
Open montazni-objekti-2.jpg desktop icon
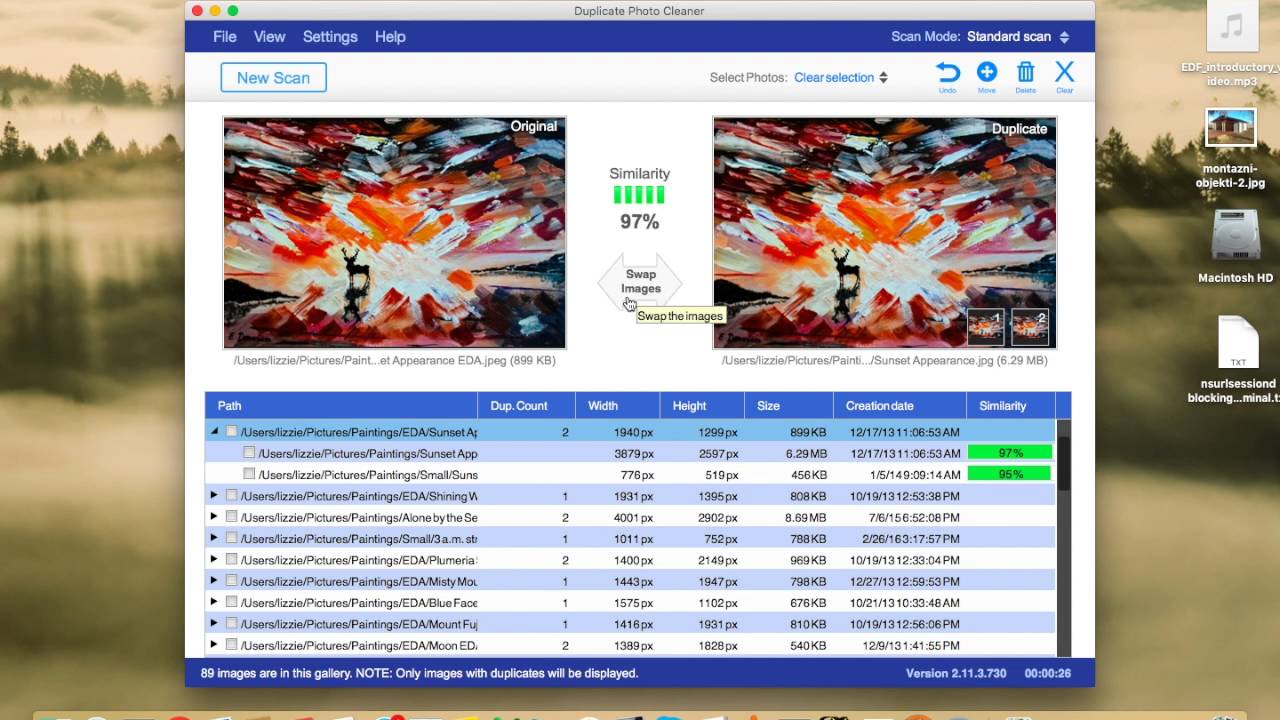(x=1231, y=130)
